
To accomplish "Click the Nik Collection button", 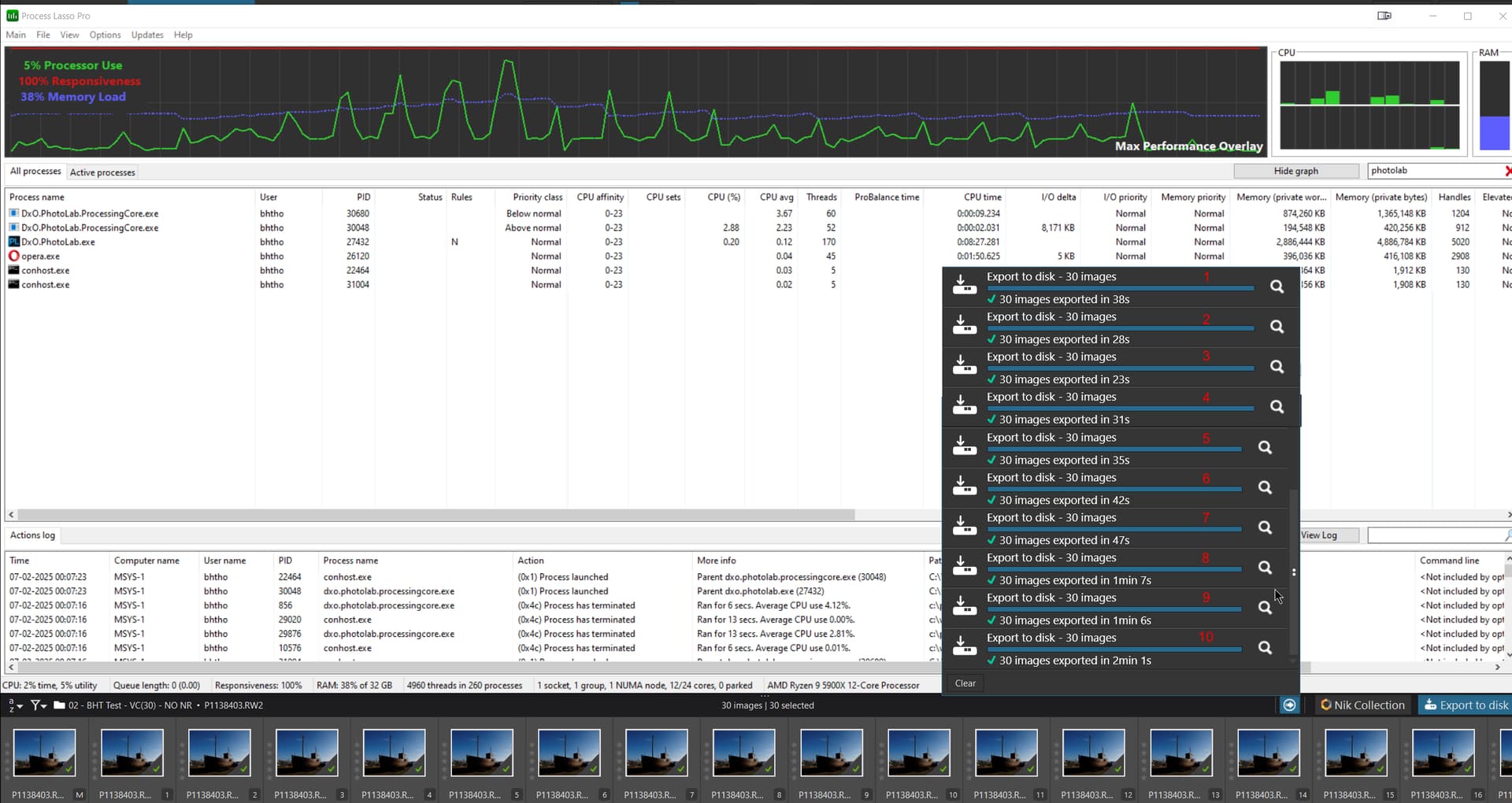I will pyautogui.click(x=1362, y=705).
